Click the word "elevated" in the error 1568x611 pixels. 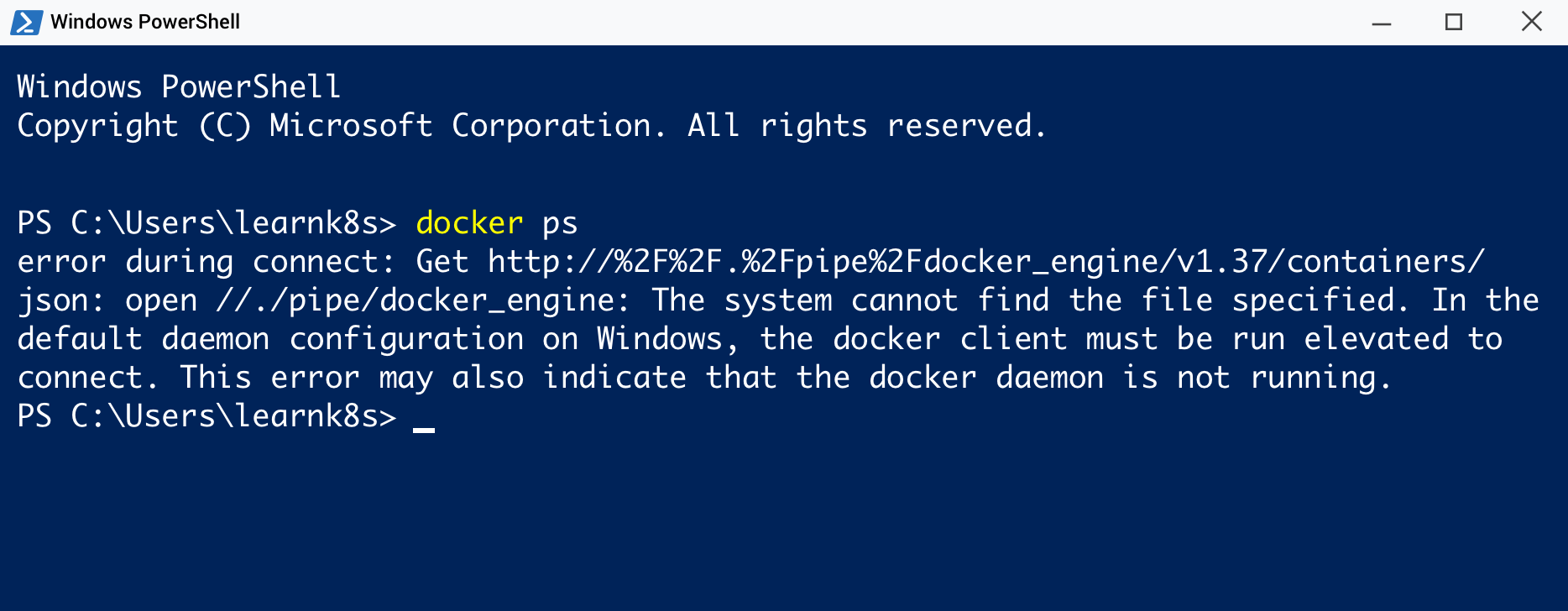pos(1376,339)
